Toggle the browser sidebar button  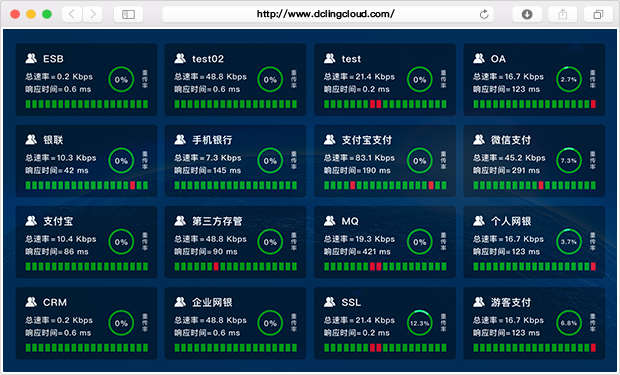pyautogui.click(x=128, y=15)
